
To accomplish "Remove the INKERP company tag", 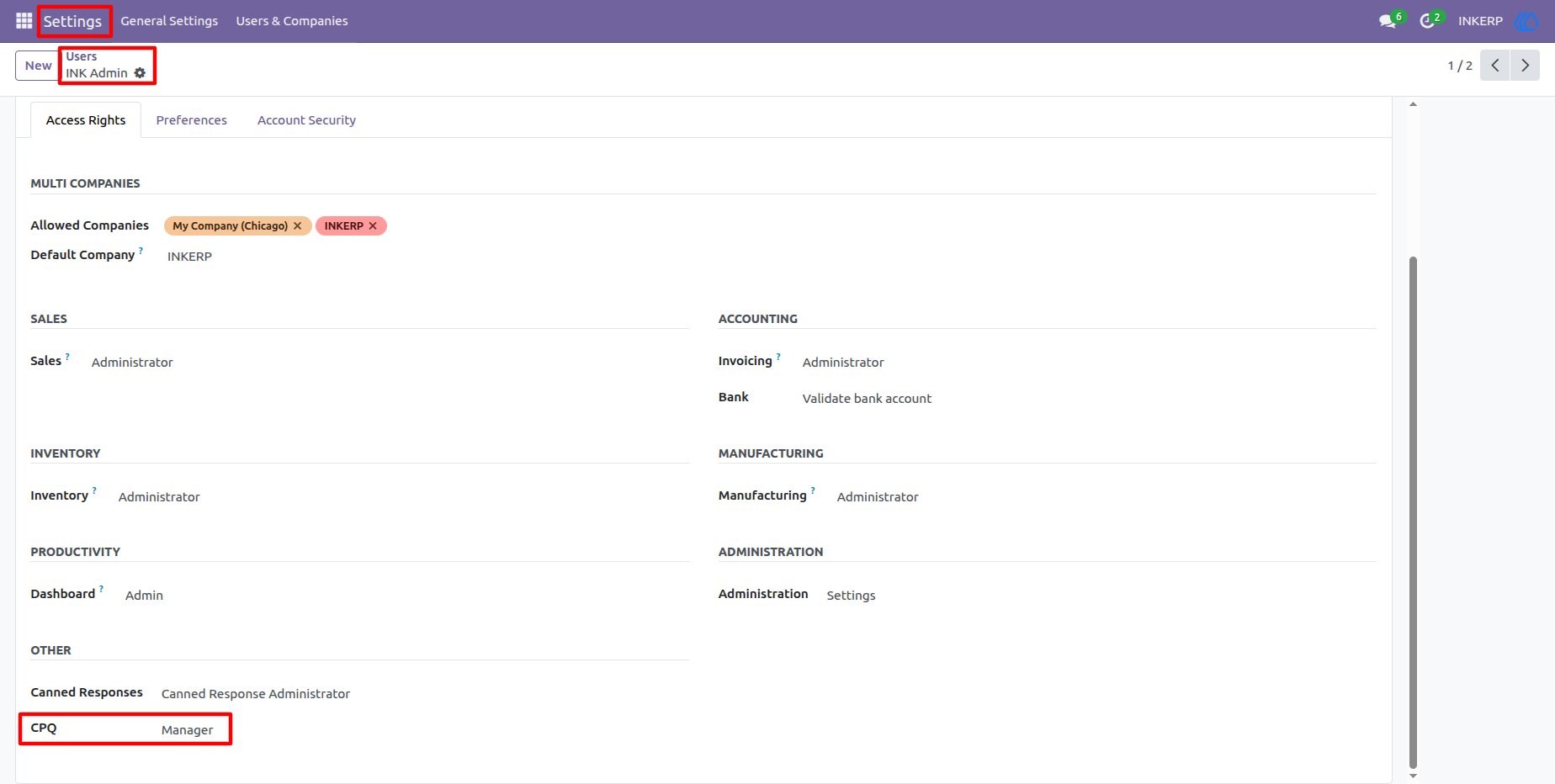I will coord(373,225).
